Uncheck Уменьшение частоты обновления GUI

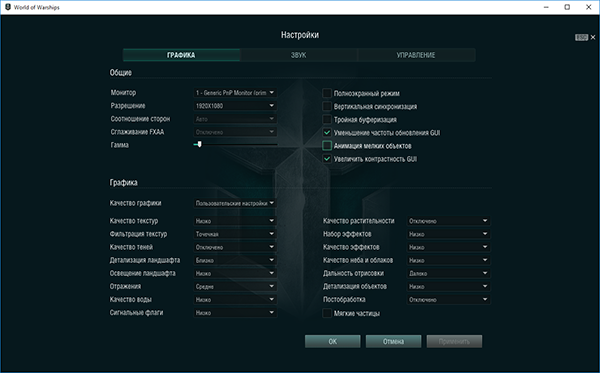pos(327,132)
